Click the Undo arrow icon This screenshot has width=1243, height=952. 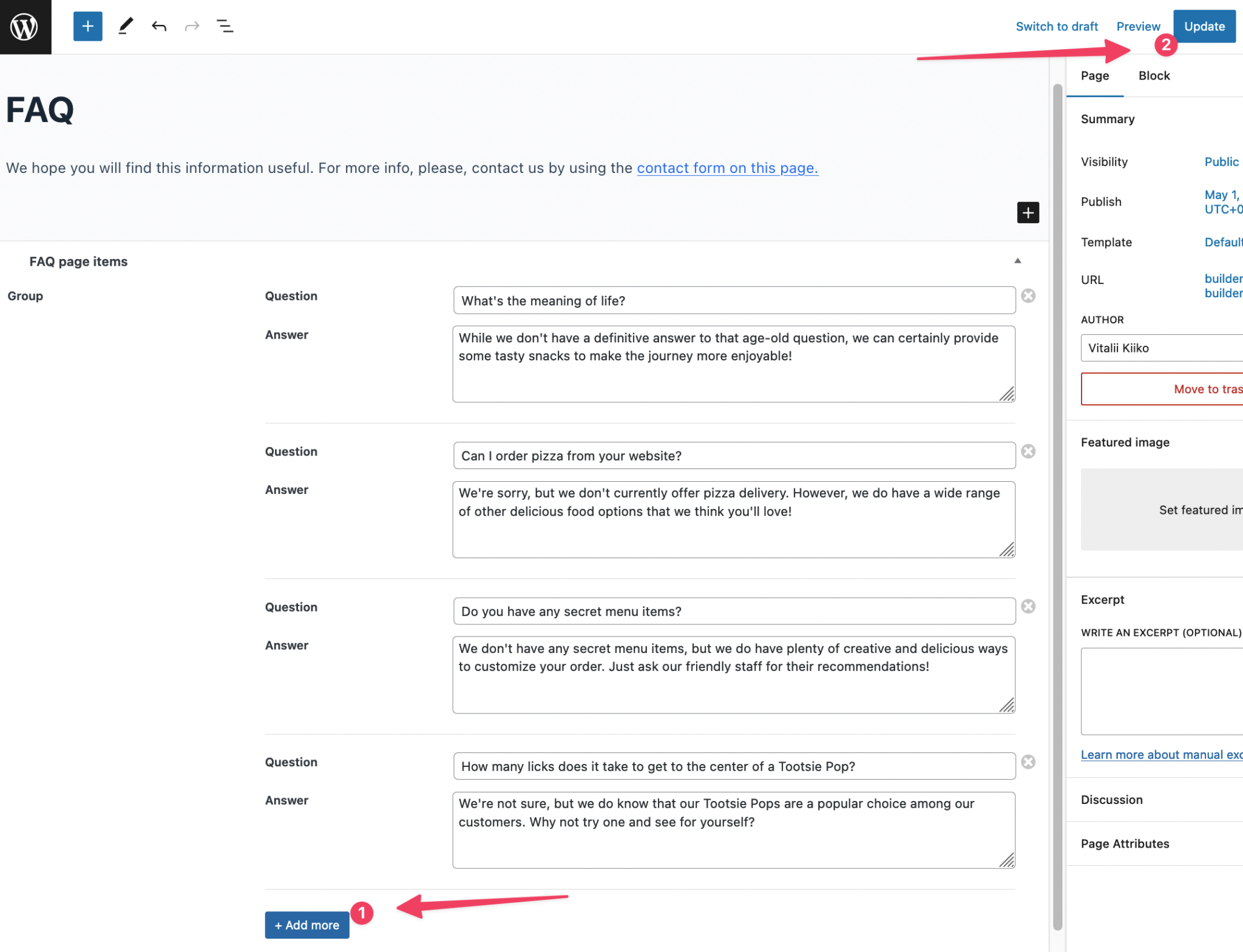(x=158, y=26)
